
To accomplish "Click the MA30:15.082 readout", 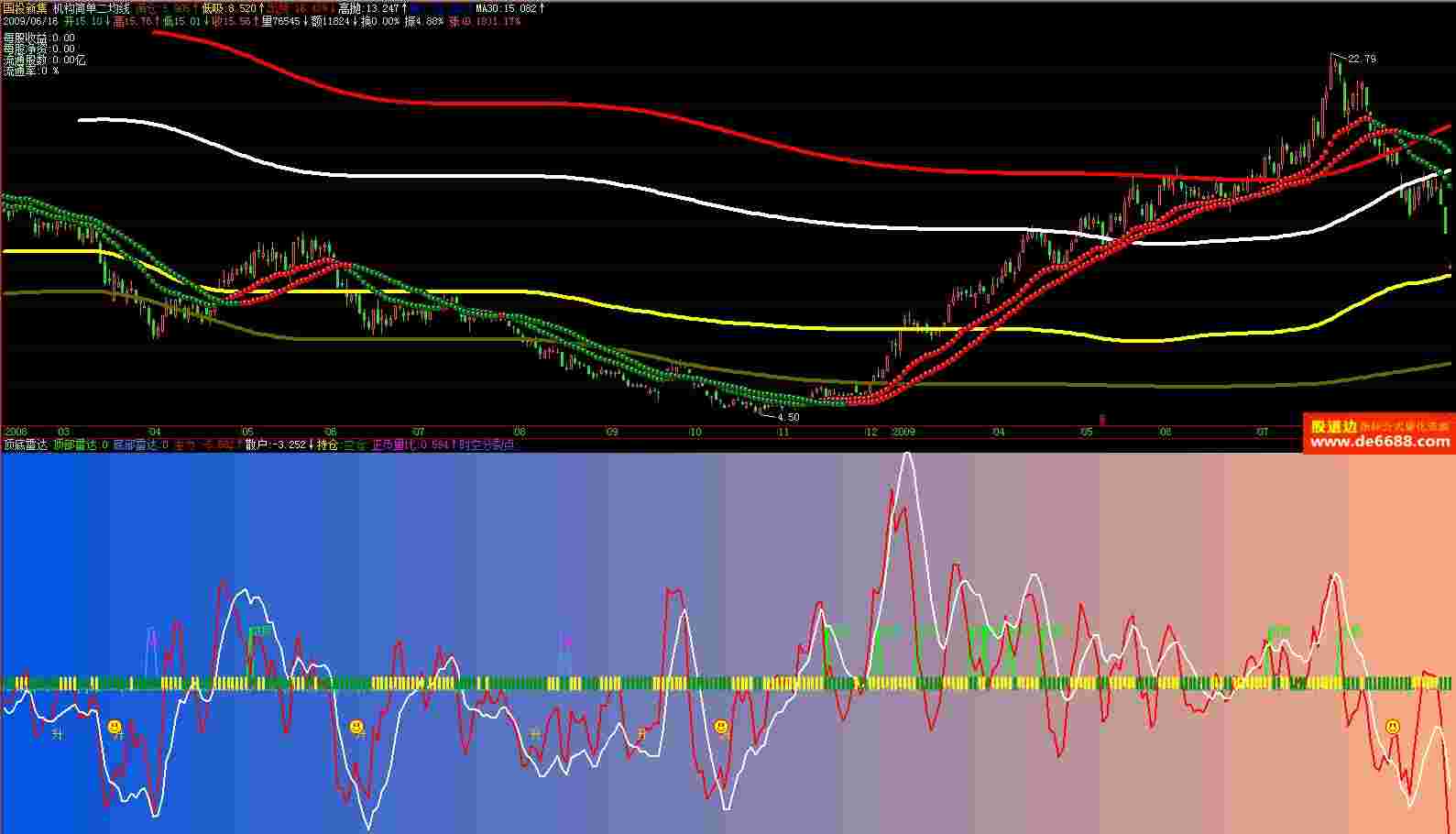I will point(507,8).
